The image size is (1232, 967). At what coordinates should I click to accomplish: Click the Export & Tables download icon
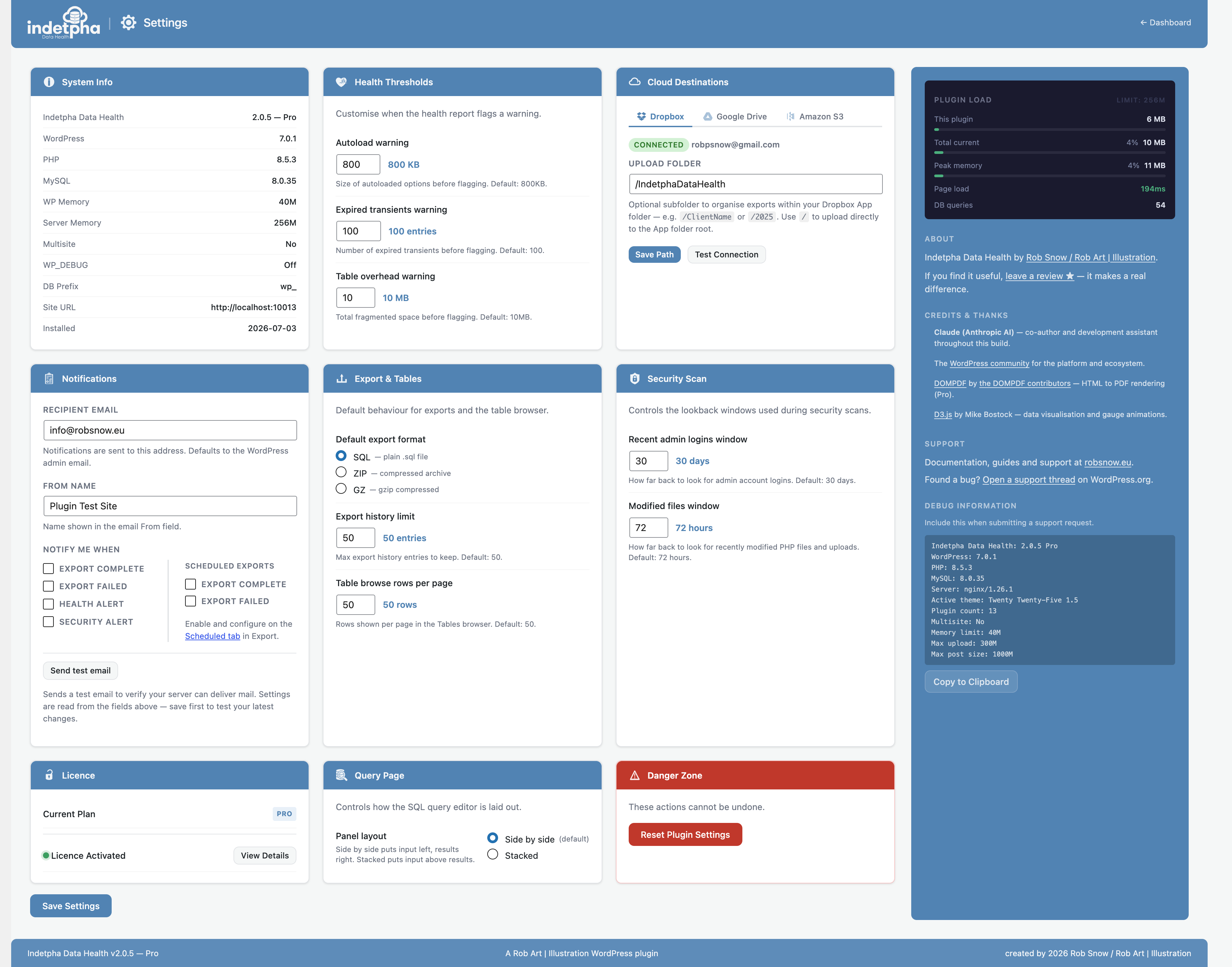(x=341, y=379)
